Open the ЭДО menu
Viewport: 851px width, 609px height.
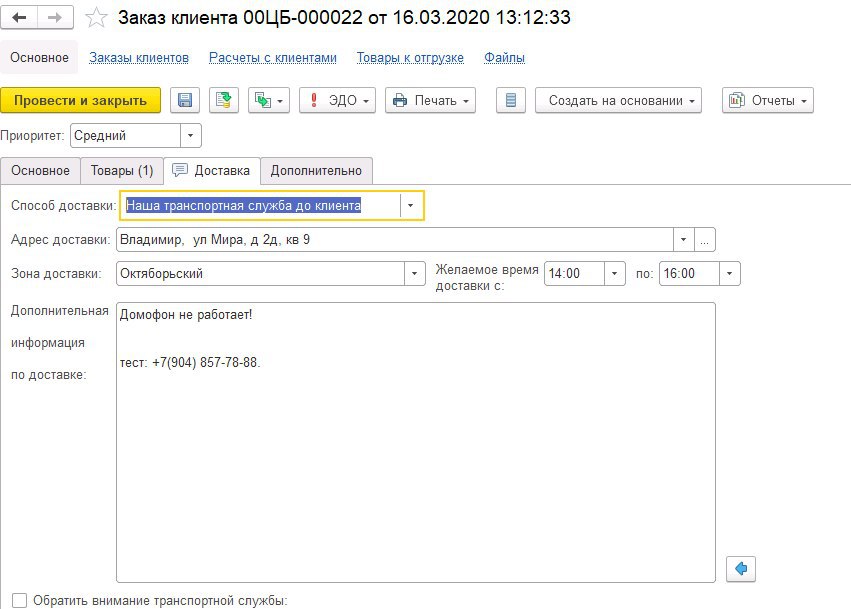click(x=337, y=100)
